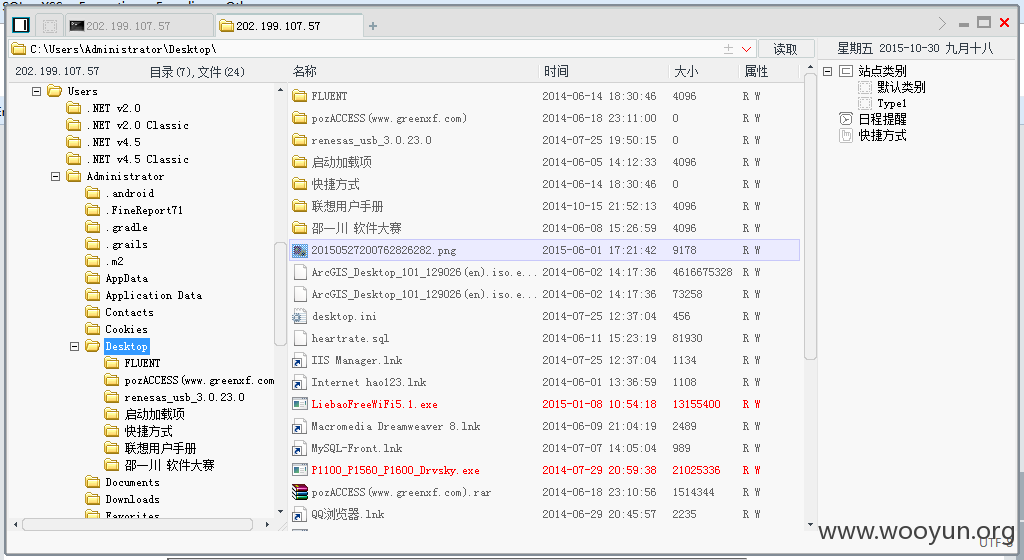Click the folder tree horizontal scrollbar
The width and height of the screenshot is (1024, 560).
[138, 524]
